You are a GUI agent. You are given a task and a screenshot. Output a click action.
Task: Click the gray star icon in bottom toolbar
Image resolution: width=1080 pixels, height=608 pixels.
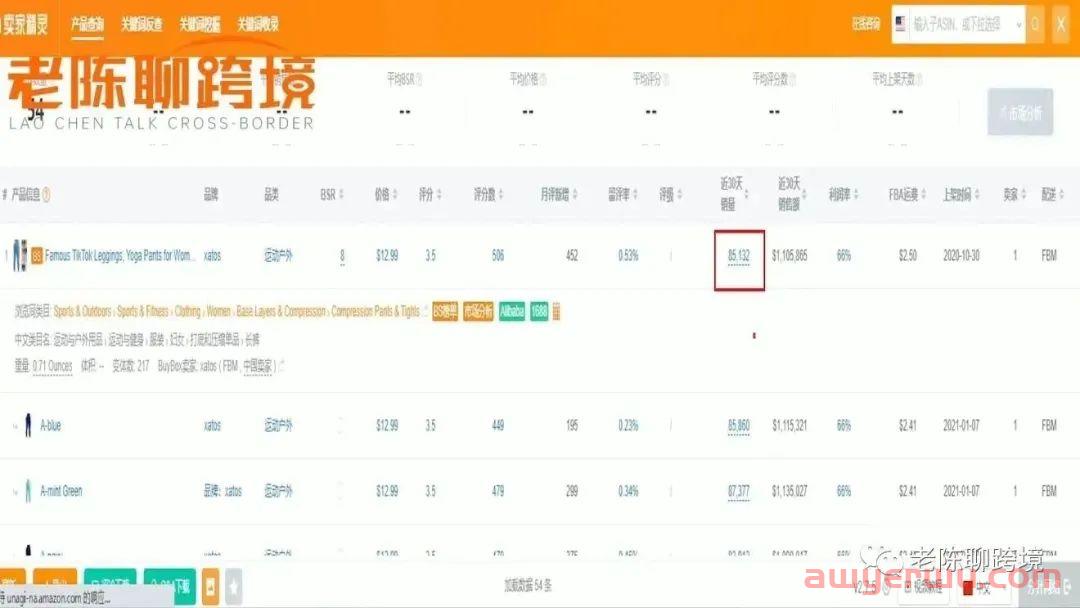pos(233,587)
